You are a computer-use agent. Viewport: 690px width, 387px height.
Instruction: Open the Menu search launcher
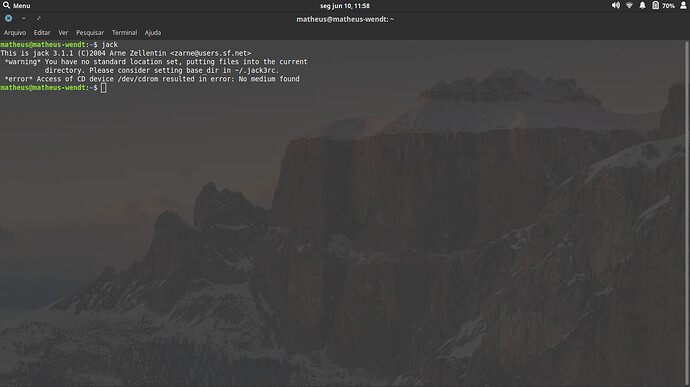click(x=16, y=6)
